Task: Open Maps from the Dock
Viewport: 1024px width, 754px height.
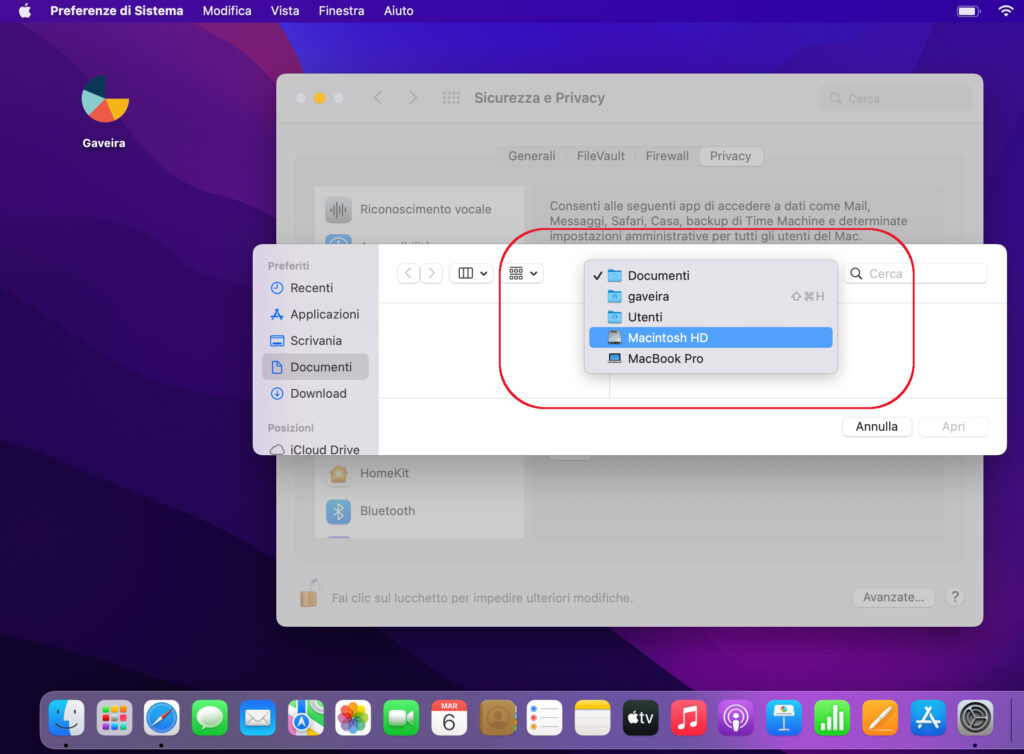Action: point(306,717)
